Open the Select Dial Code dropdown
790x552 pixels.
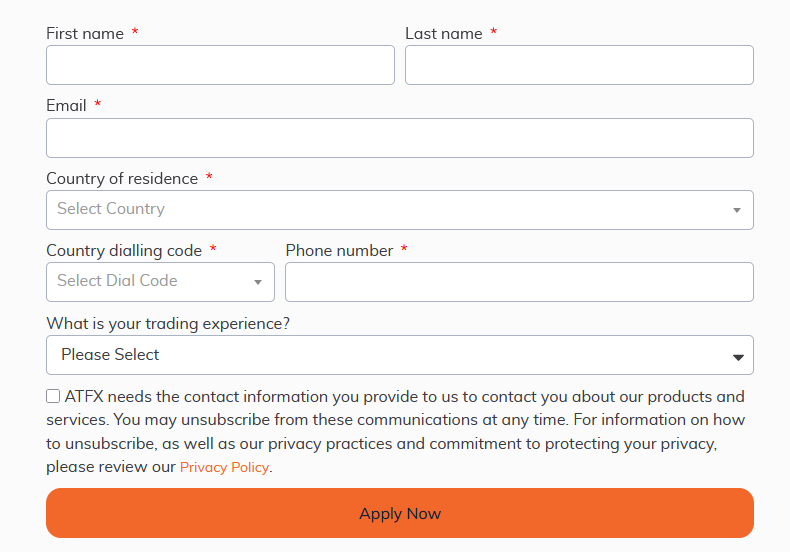[160, 282]
